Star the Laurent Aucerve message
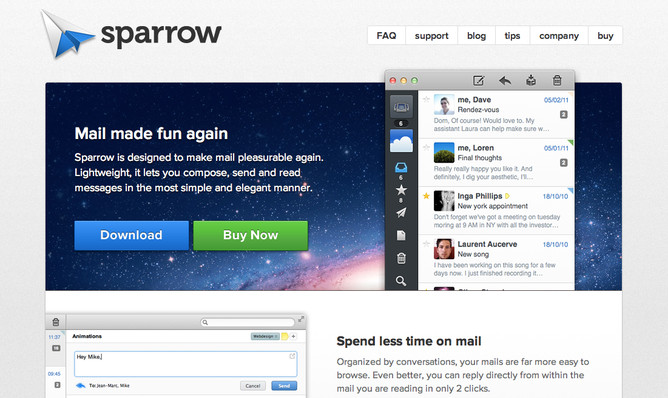The width and height of the screenshot is (668, 398). [x=426, y=244]
